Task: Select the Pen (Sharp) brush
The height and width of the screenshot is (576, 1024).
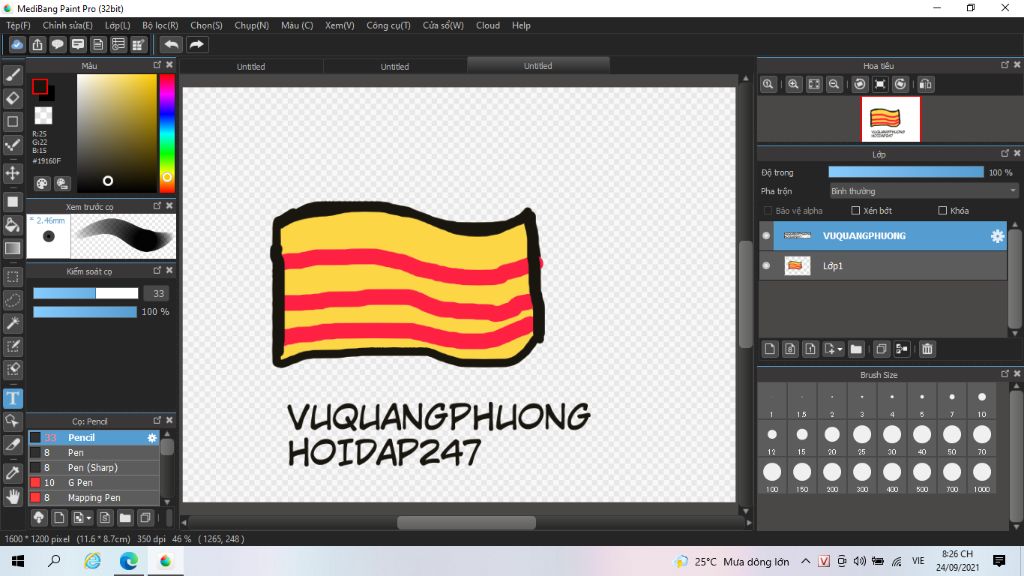Action: click(x=93, y=468)
